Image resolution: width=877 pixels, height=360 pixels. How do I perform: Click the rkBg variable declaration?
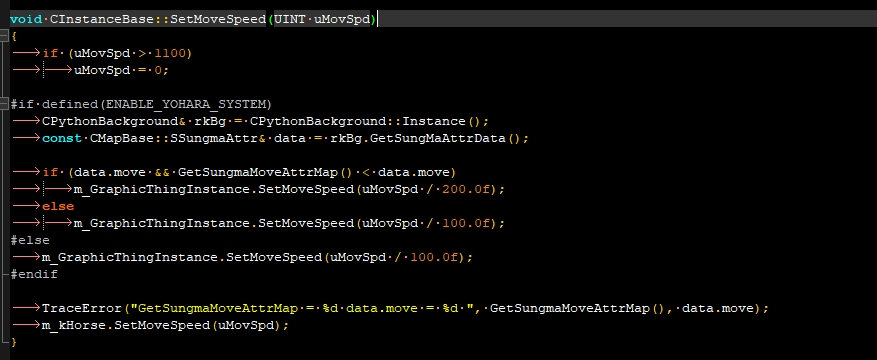[210, 121]
